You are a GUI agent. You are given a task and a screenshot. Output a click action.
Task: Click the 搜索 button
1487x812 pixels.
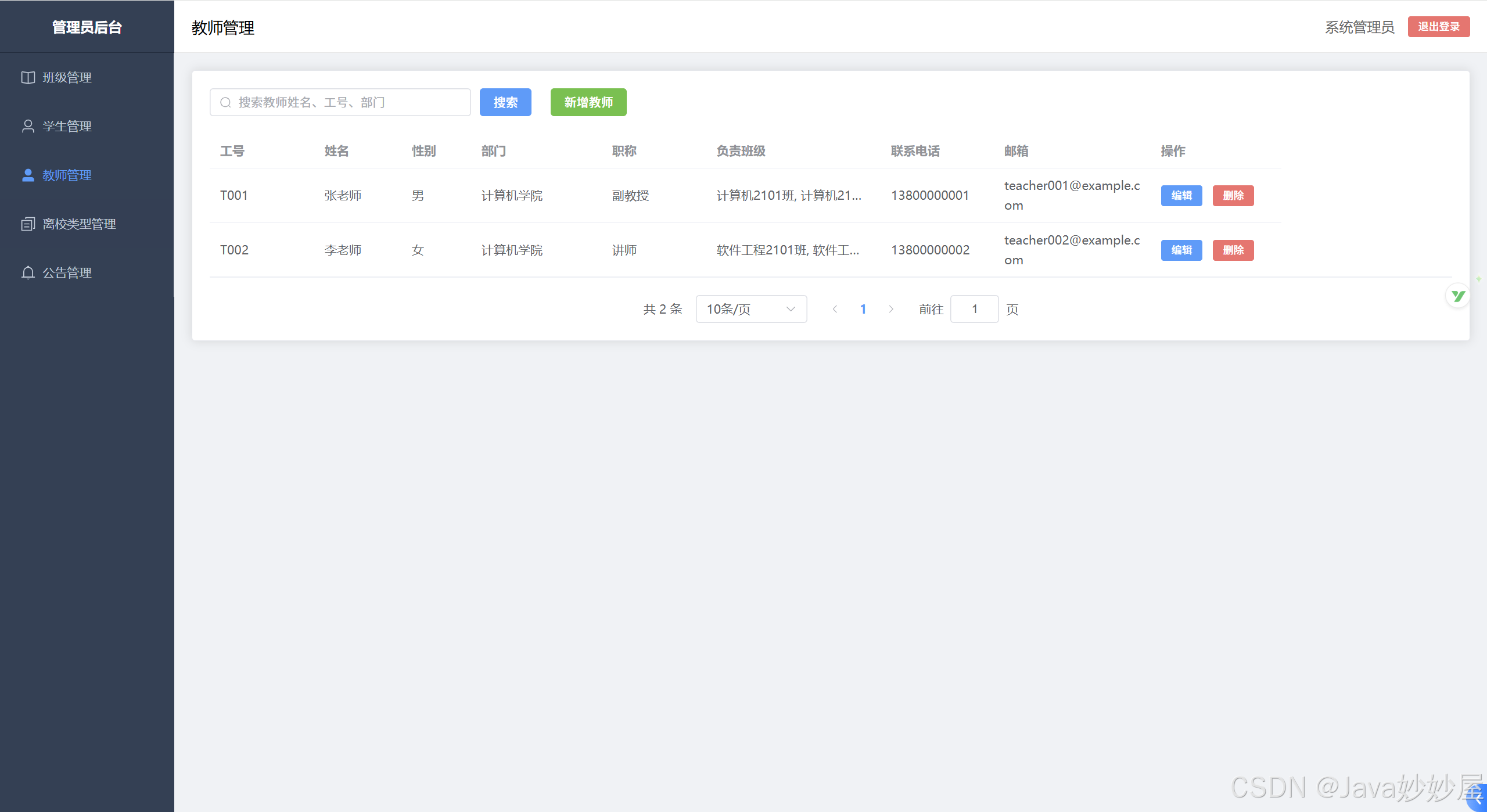[x=505, y=103]
